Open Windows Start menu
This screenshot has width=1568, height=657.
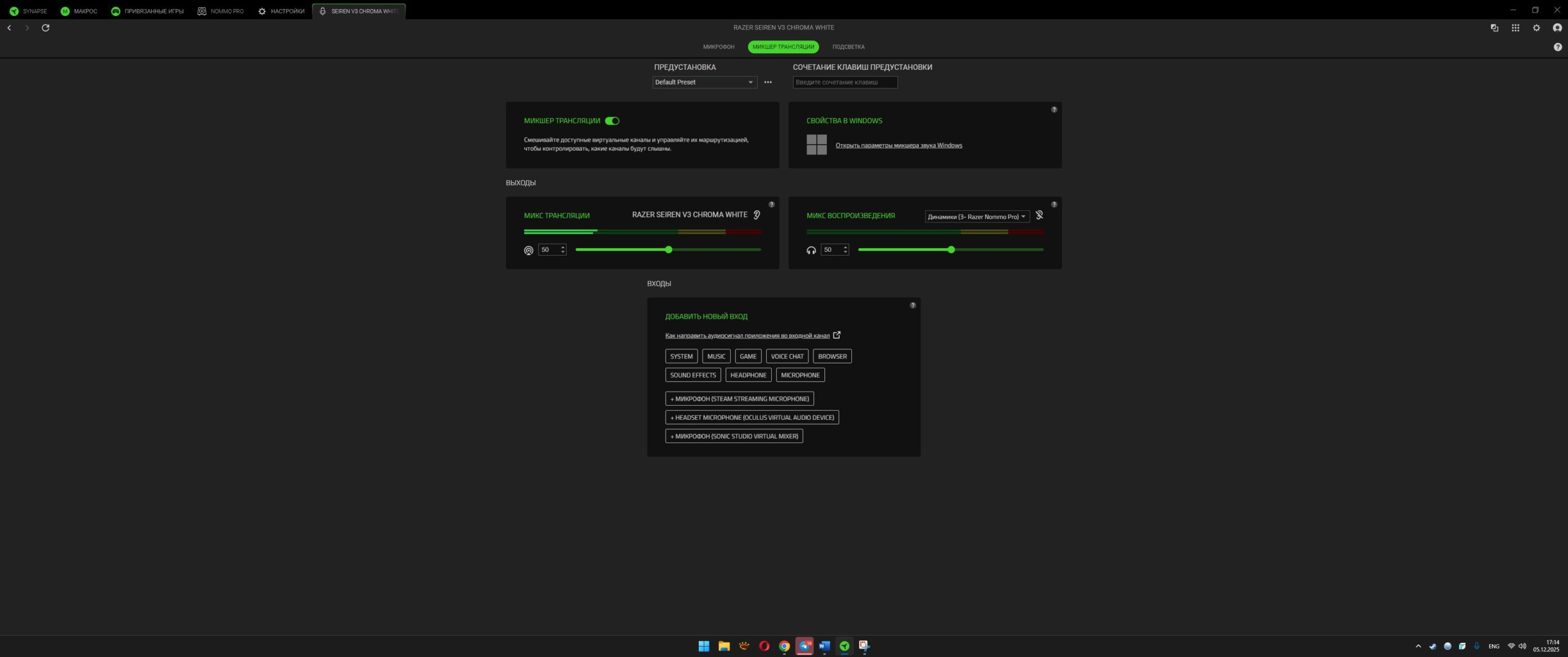[x=704, y=646]
